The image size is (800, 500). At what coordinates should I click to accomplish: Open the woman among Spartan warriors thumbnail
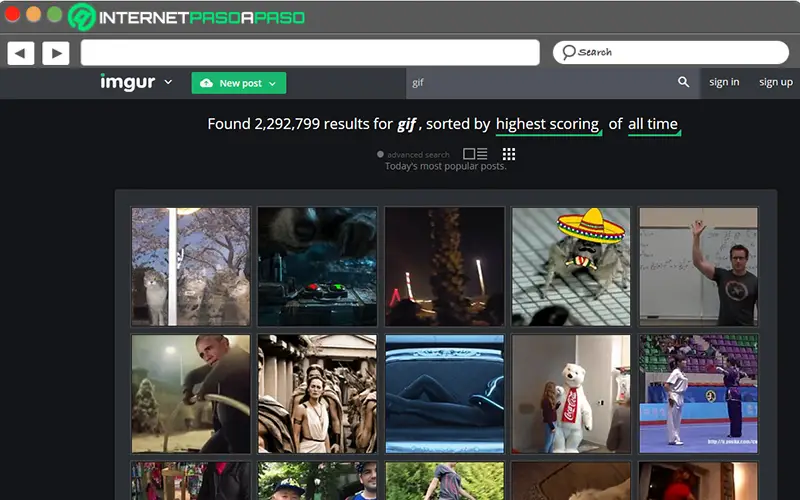[x=317, y=394]
